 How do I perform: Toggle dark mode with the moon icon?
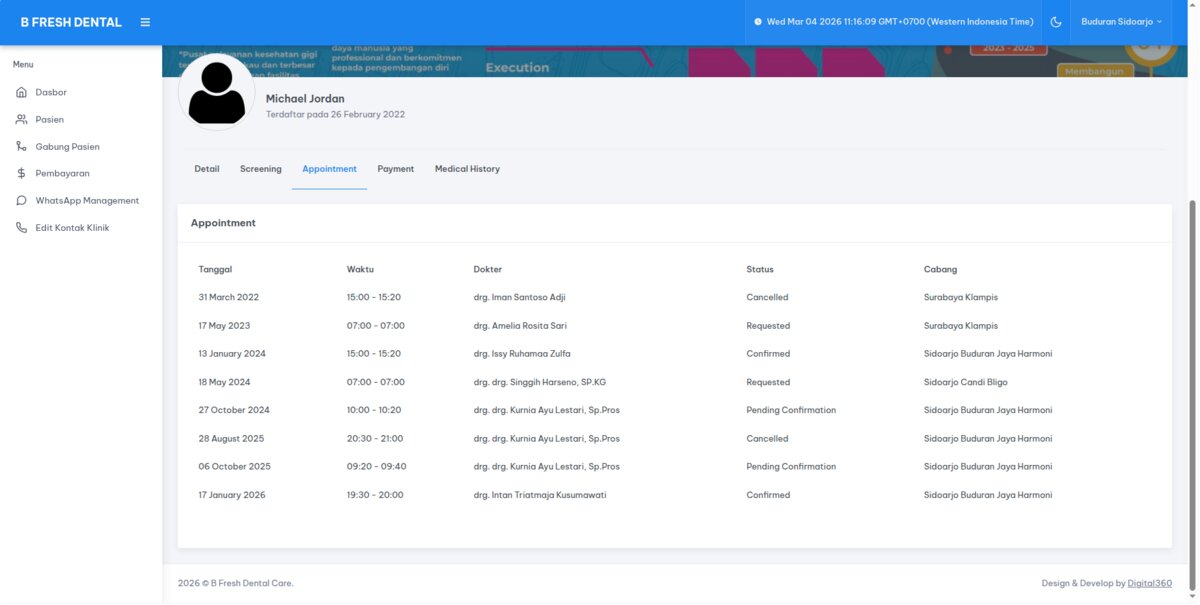[x=1056, y=22]
